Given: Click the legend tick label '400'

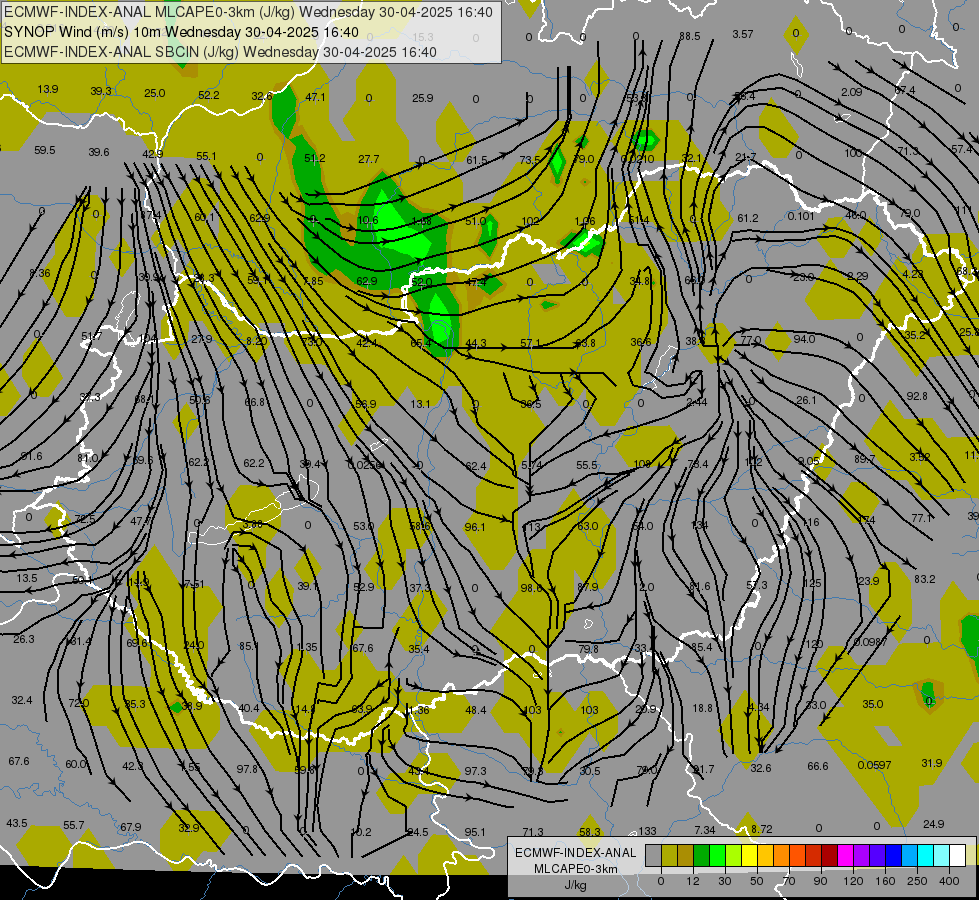Looking at the screenshot, I should coord(949,881).
